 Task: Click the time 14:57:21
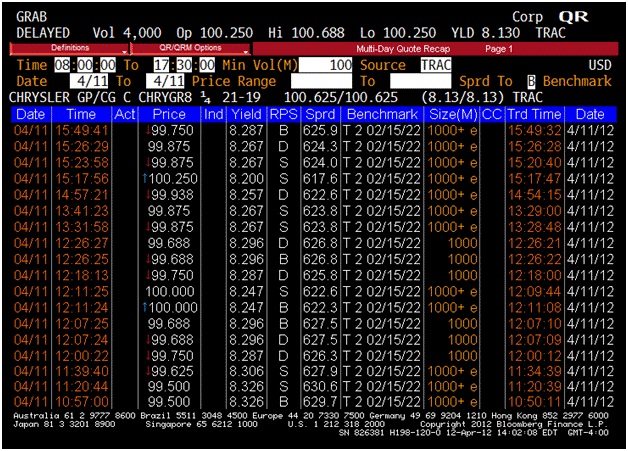(x=82, y=195)
